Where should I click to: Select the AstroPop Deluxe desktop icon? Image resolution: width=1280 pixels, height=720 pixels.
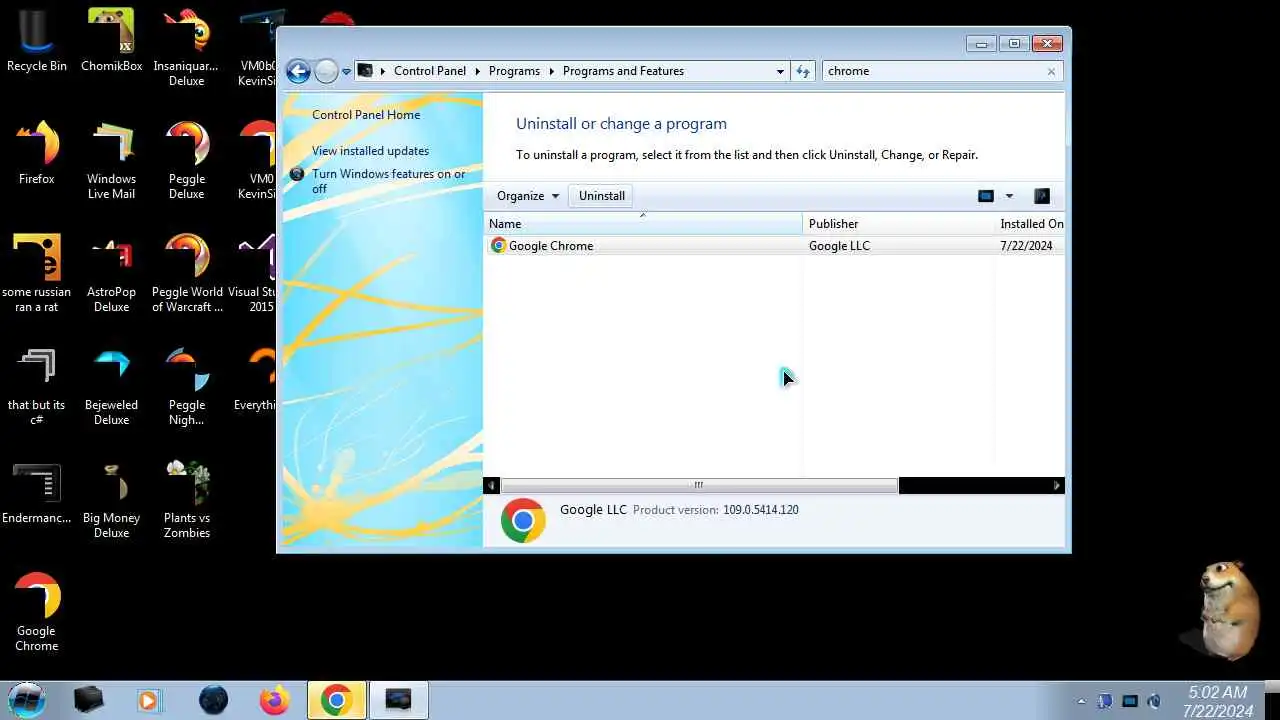[111, 274]
